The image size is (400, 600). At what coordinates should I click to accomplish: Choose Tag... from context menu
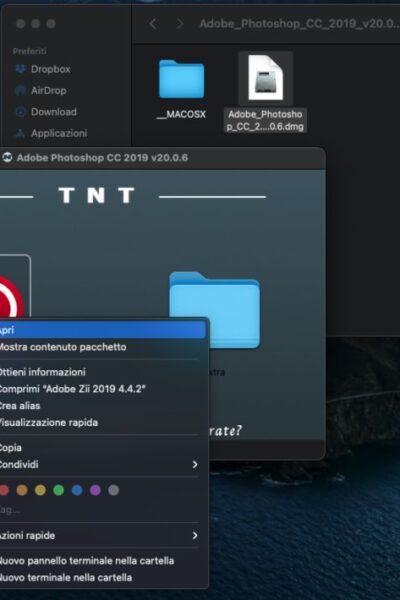click(103, 510)
